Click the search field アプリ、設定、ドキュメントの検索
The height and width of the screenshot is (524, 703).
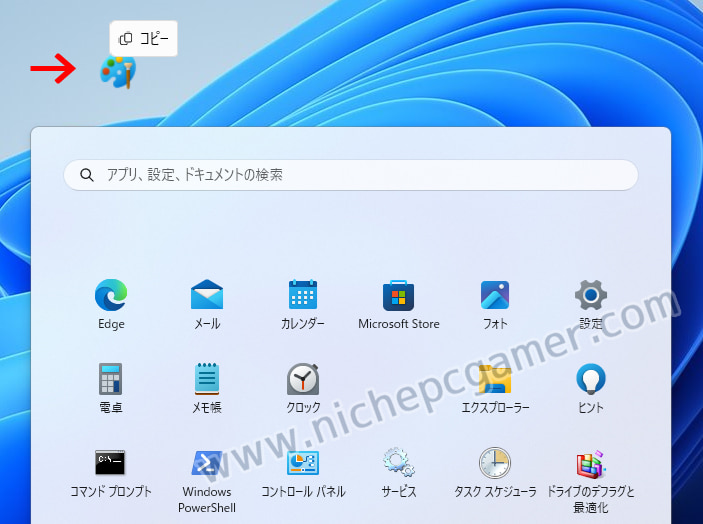tap(351, 175)
